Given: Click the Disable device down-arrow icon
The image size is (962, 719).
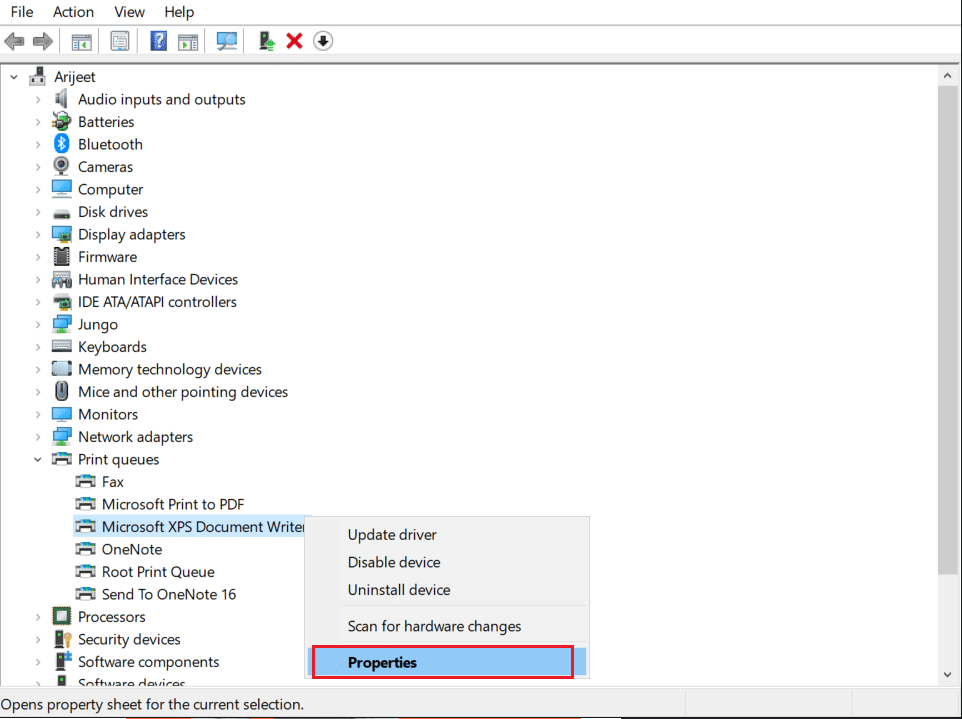Looking at the screenshot, I should tap(323, 42).
